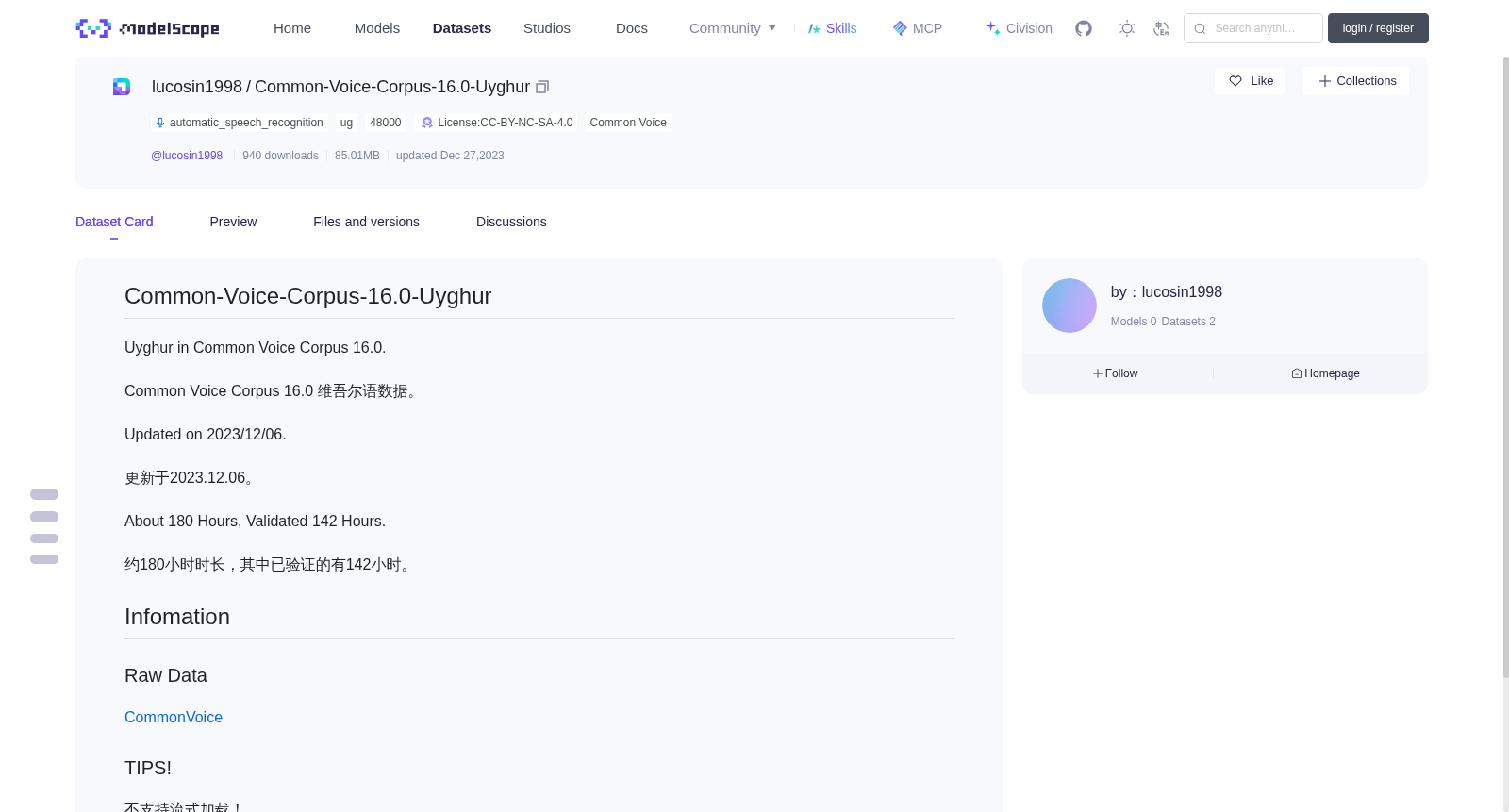This screenshot has width=1509, height=812.
Task: Click the ug language tag
Action: tap(346, 123)
